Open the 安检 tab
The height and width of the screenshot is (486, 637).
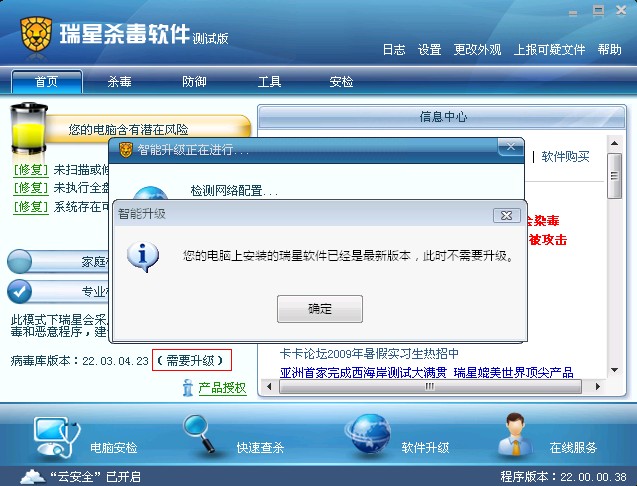(x=341, y=82)
